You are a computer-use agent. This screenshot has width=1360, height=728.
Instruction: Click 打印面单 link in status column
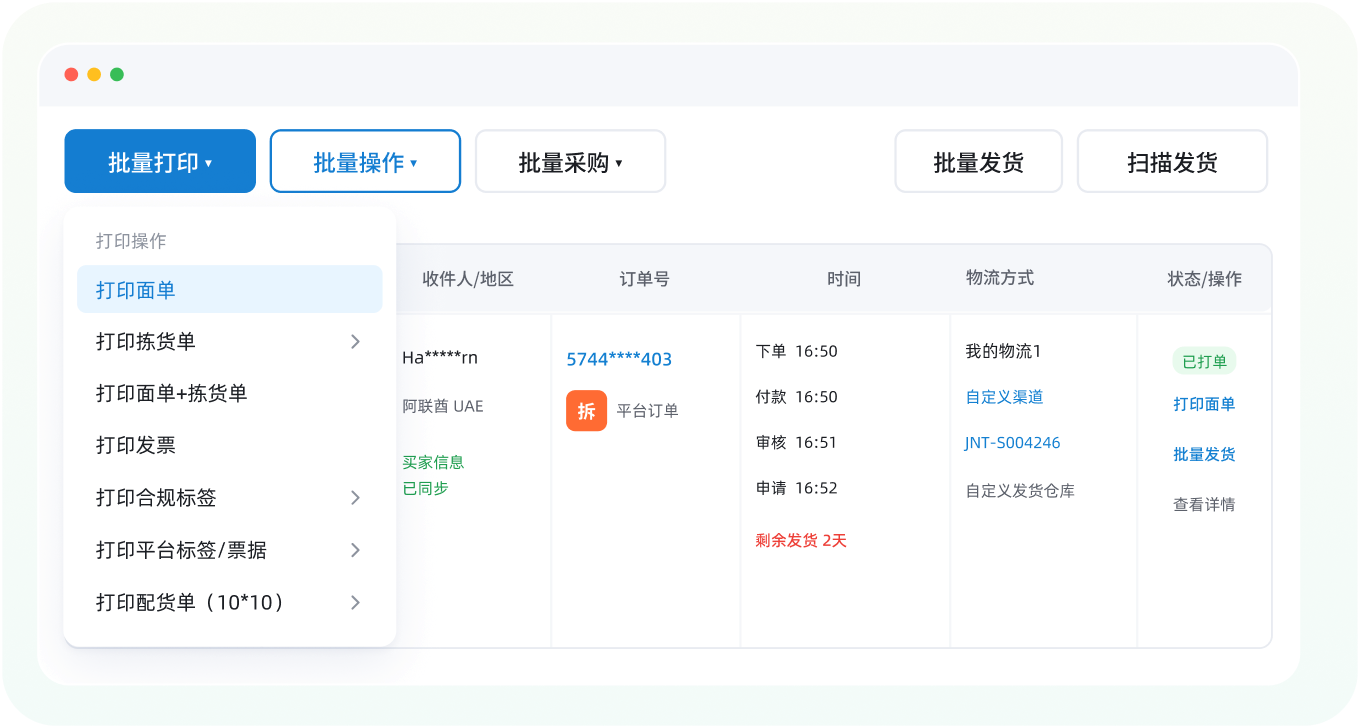pos(1204,404)
